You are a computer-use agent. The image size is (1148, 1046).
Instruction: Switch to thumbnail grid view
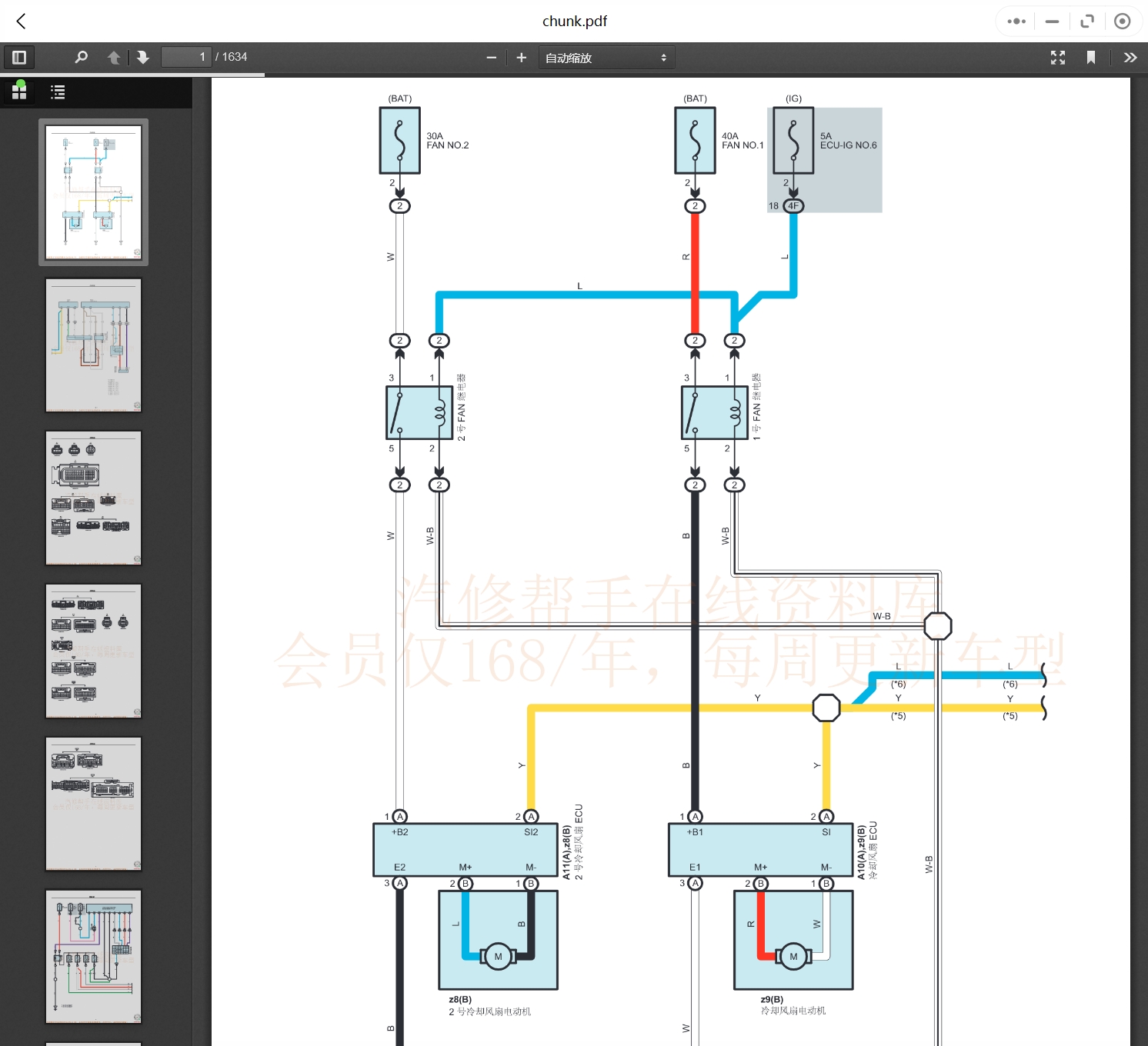[x=19, y=92]
